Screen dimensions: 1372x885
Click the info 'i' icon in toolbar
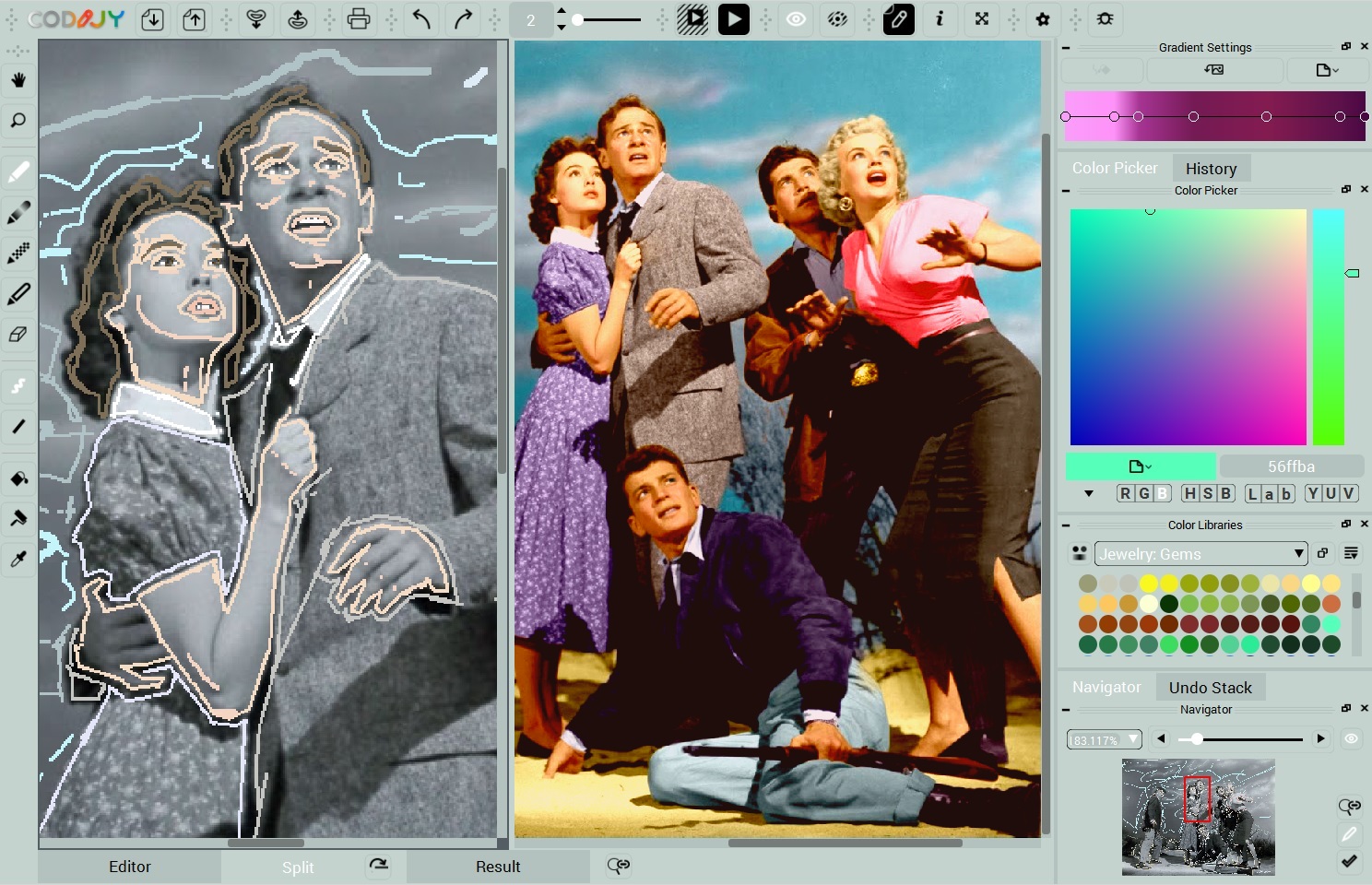[940, 19]
